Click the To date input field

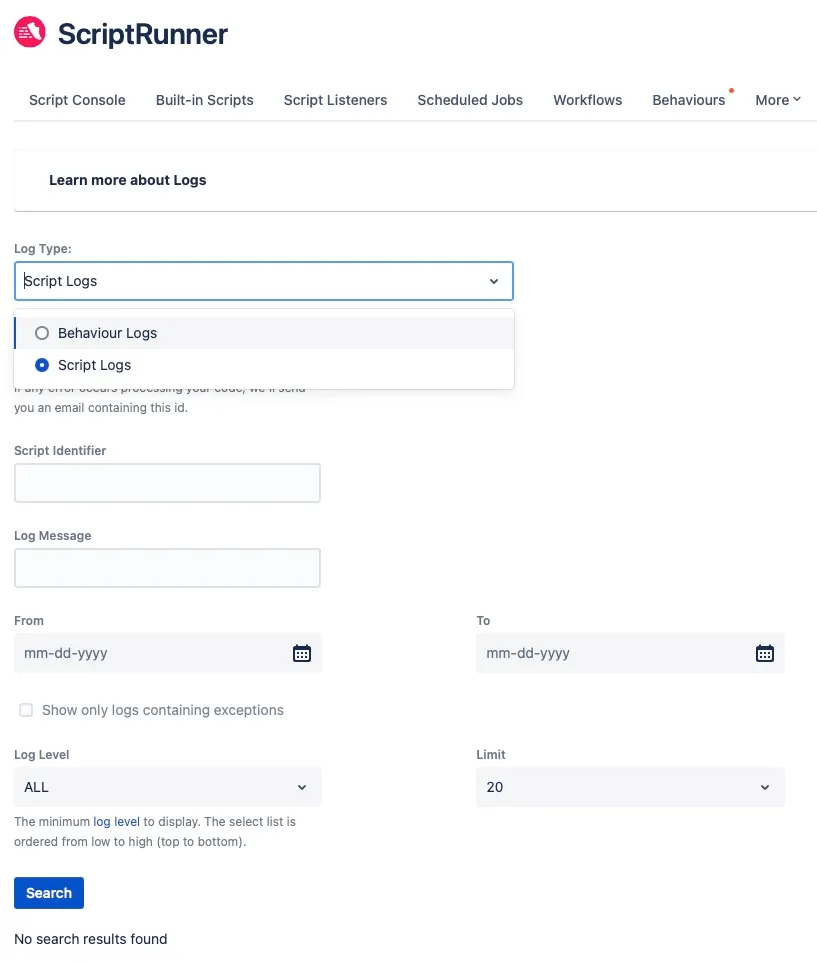(x=630, y=653)
